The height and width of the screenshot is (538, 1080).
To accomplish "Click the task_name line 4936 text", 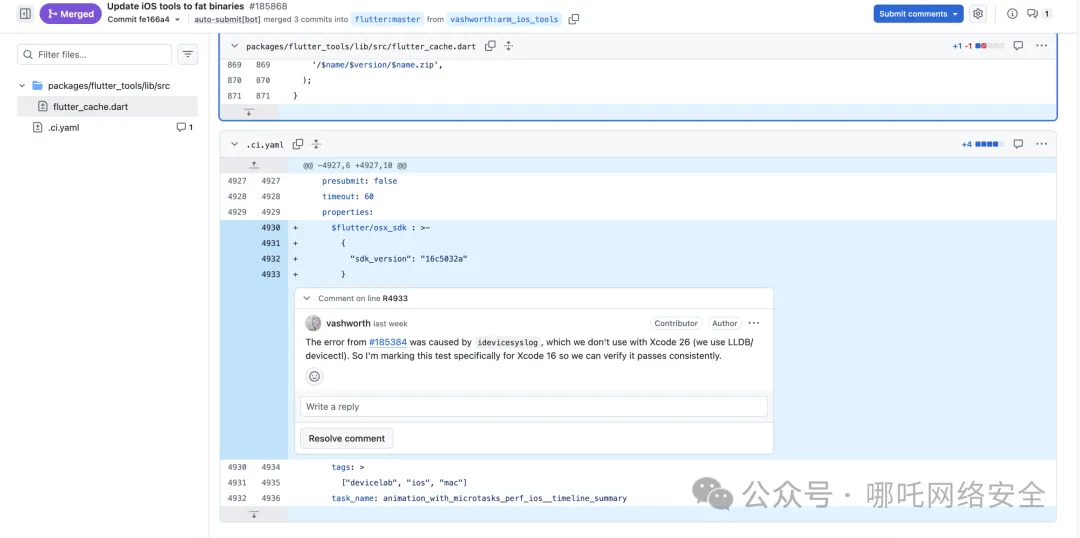I will coord(479,498).
